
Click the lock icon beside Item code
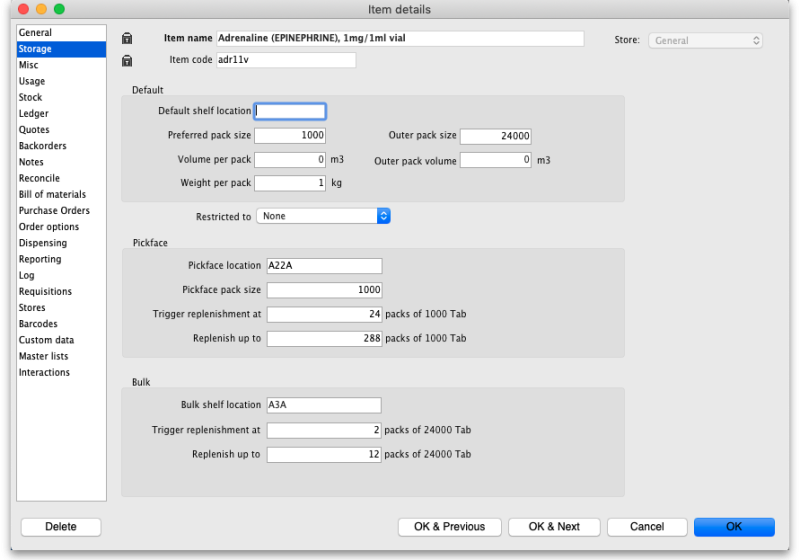point(127,61)
